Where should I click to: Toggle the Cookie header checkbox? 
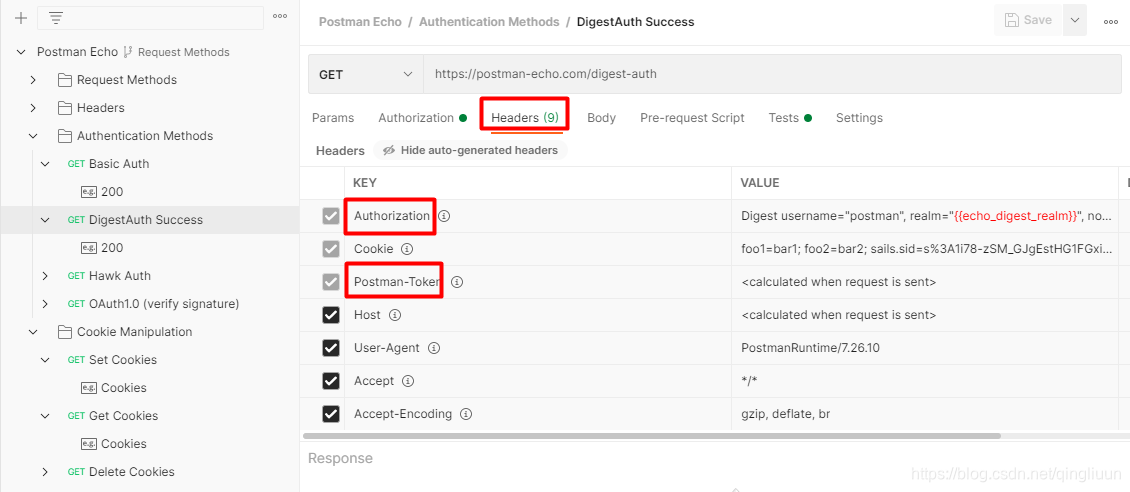(331, 249)
